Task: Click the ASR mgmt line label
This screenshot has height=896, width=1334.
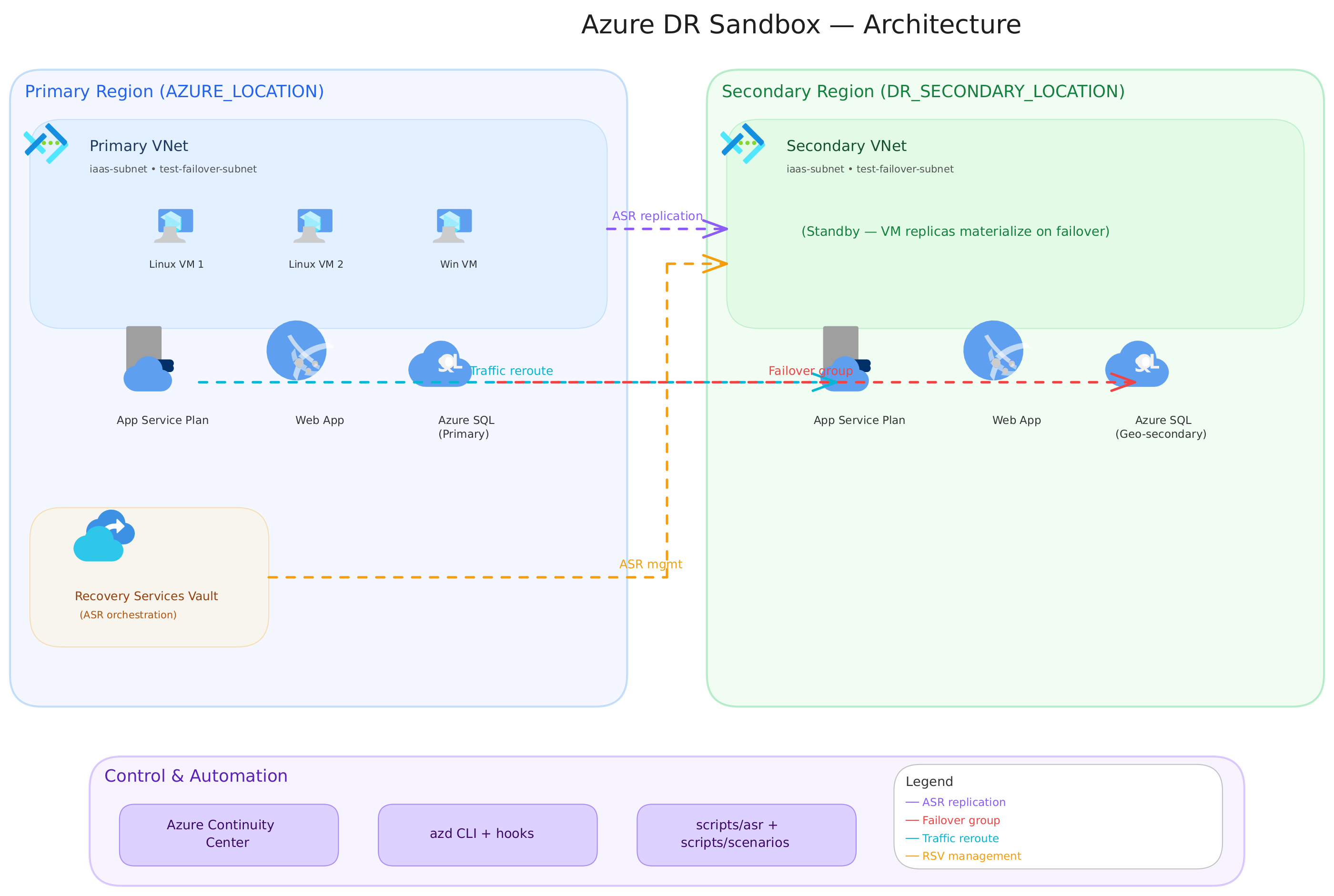Action: tap(650, 564)
